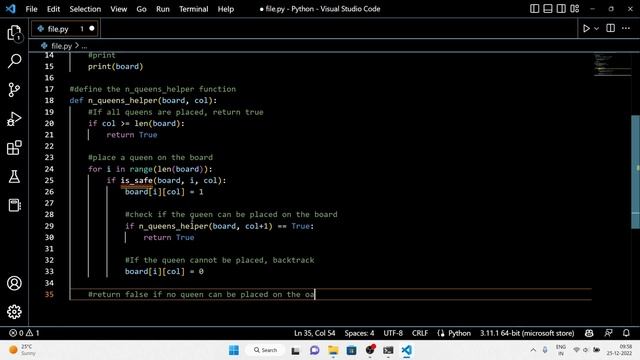Open the Run and Debug view
640x360 pixels.
point(14,119)
